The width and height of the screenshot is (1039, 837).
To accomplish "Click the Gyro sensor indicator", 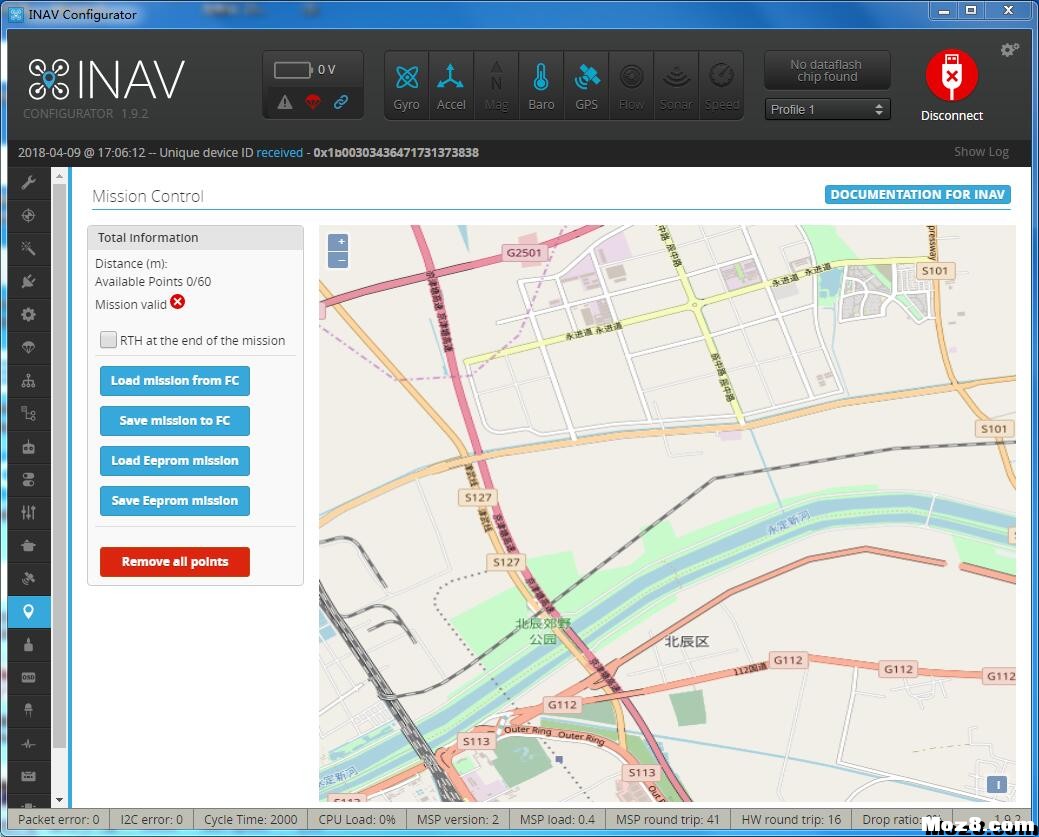I will click(x=406, y=86).
